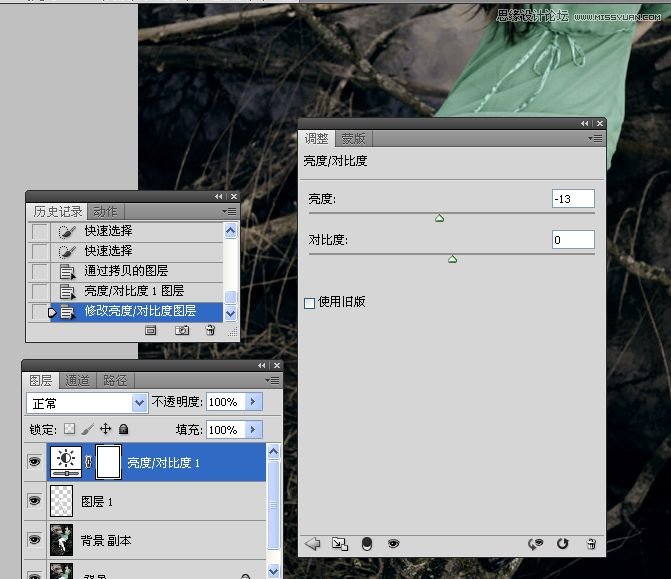Switch to the 蒙版 Masks tab

coord(353,139)
